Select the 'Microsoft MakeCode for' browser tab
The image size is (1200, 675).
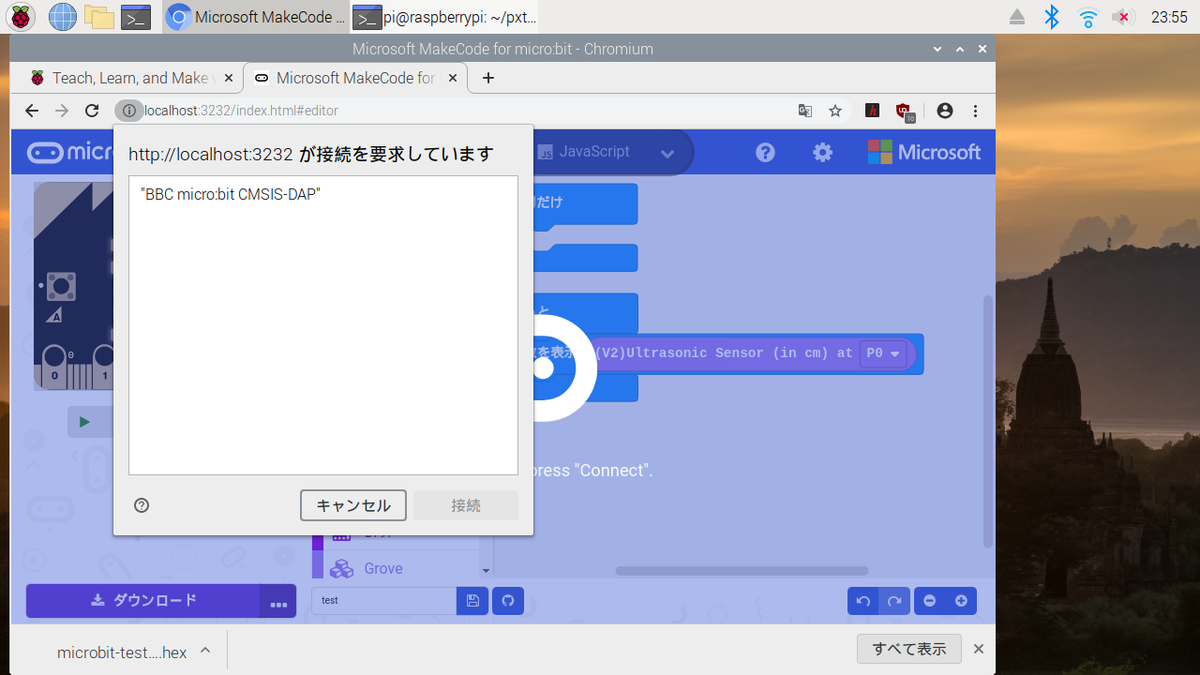coord(354,78)
